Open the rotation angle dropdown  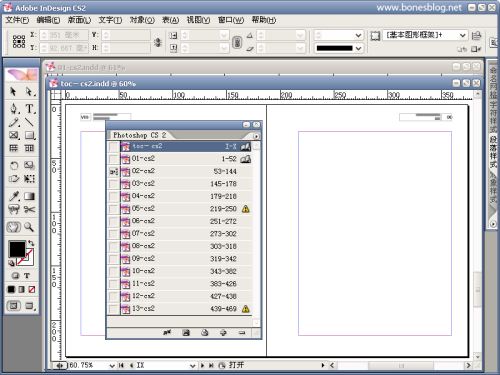(x=300, y=35)
